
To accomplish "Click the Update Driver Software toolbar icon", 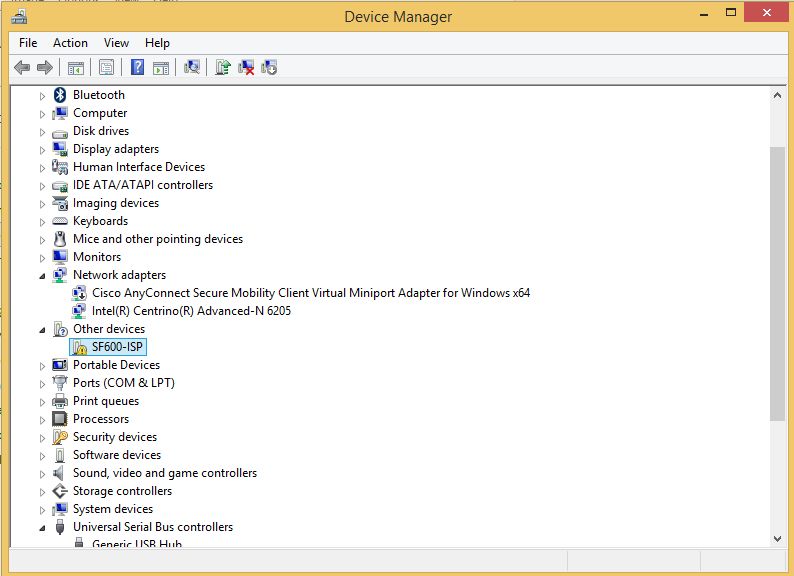I will pos(223,67).
